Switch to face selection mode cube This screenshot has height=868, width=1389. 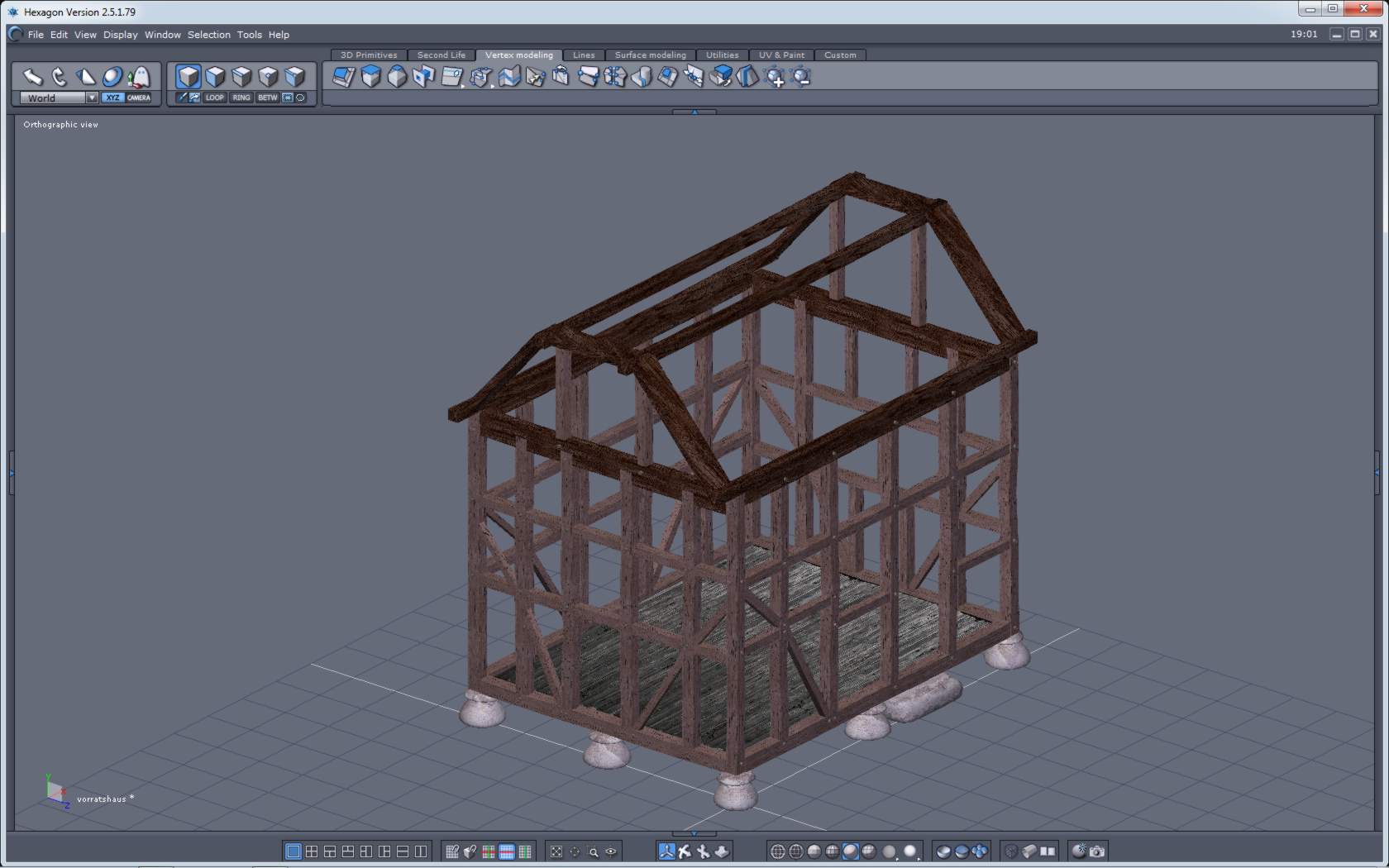[215, 77]
